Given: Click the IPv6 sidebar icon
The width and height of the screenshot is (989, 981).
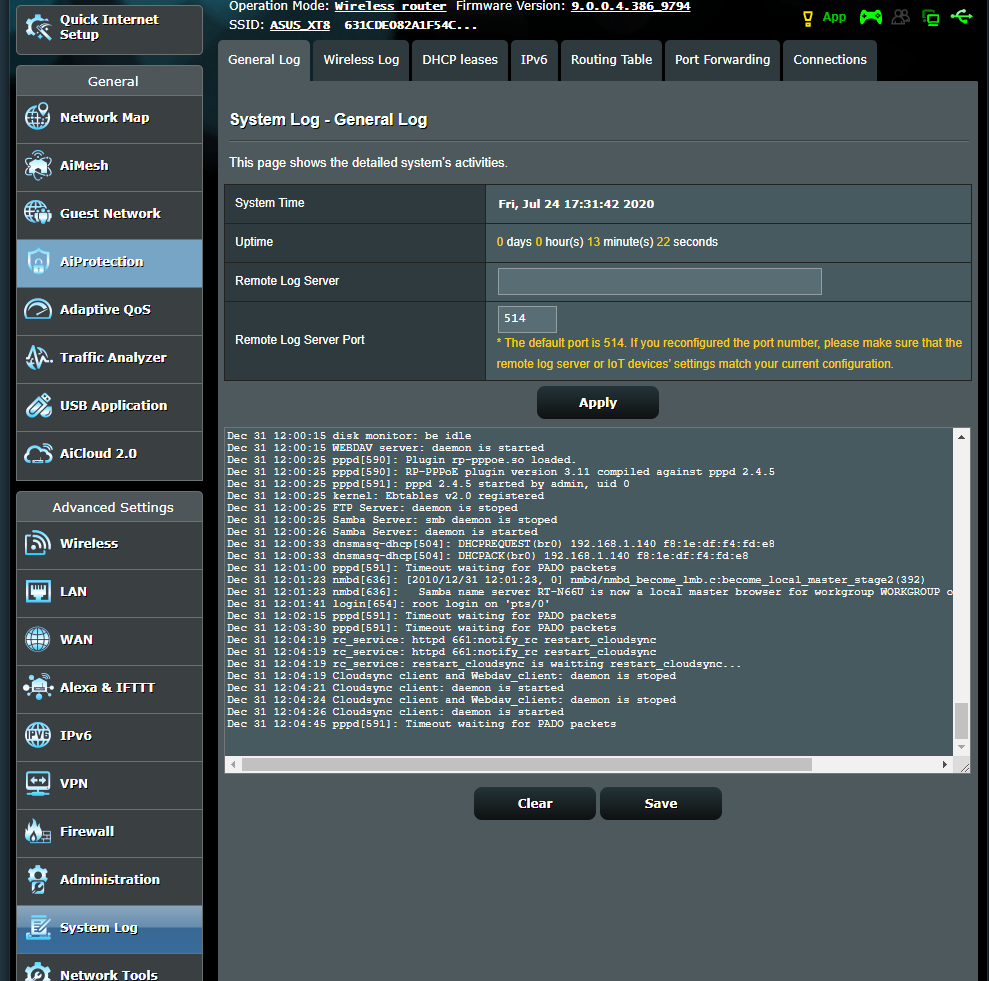Looking at the screenshot, I should 38,735.
